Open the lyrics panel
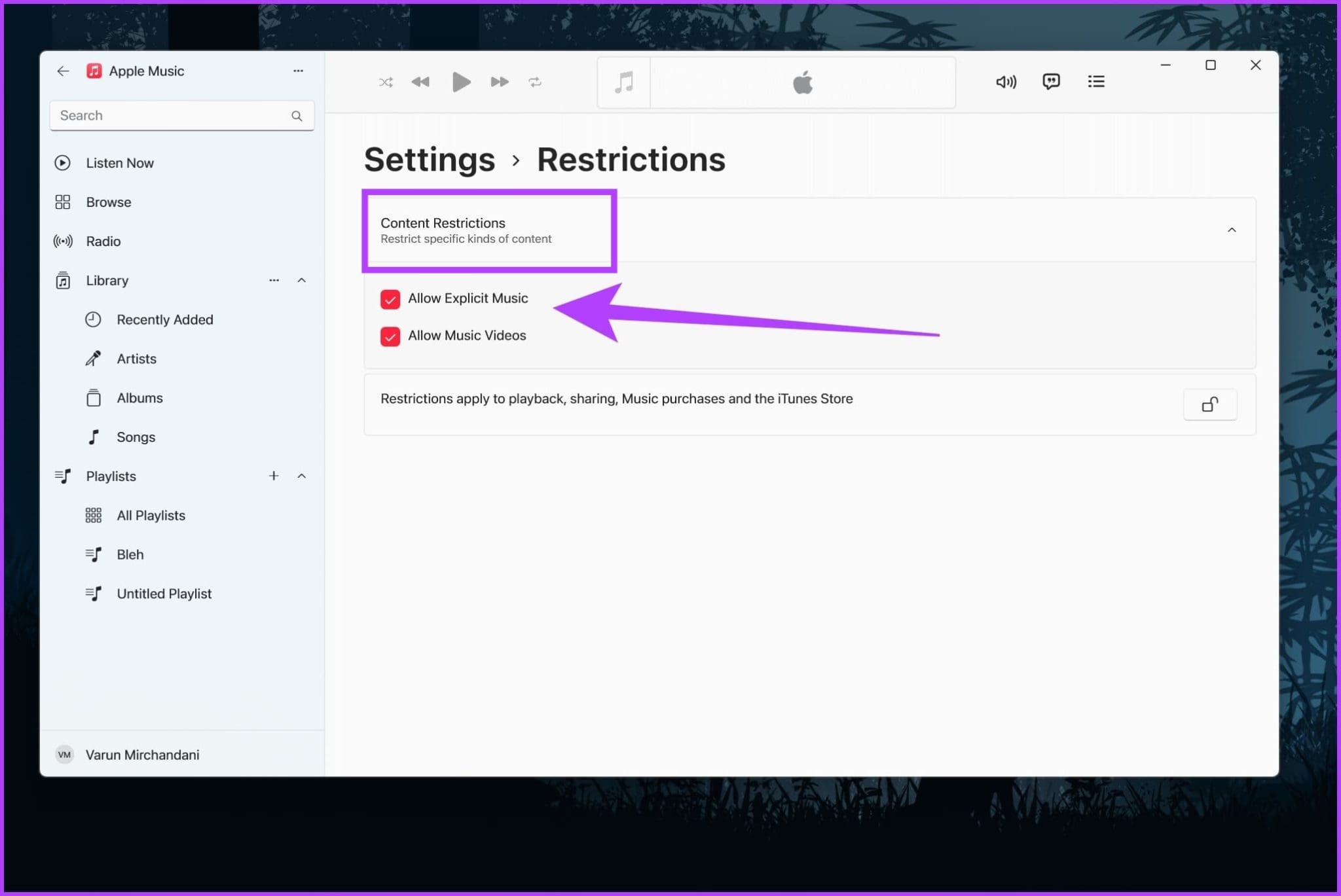Screen dimensions: 1341x896 point(1051,81)
